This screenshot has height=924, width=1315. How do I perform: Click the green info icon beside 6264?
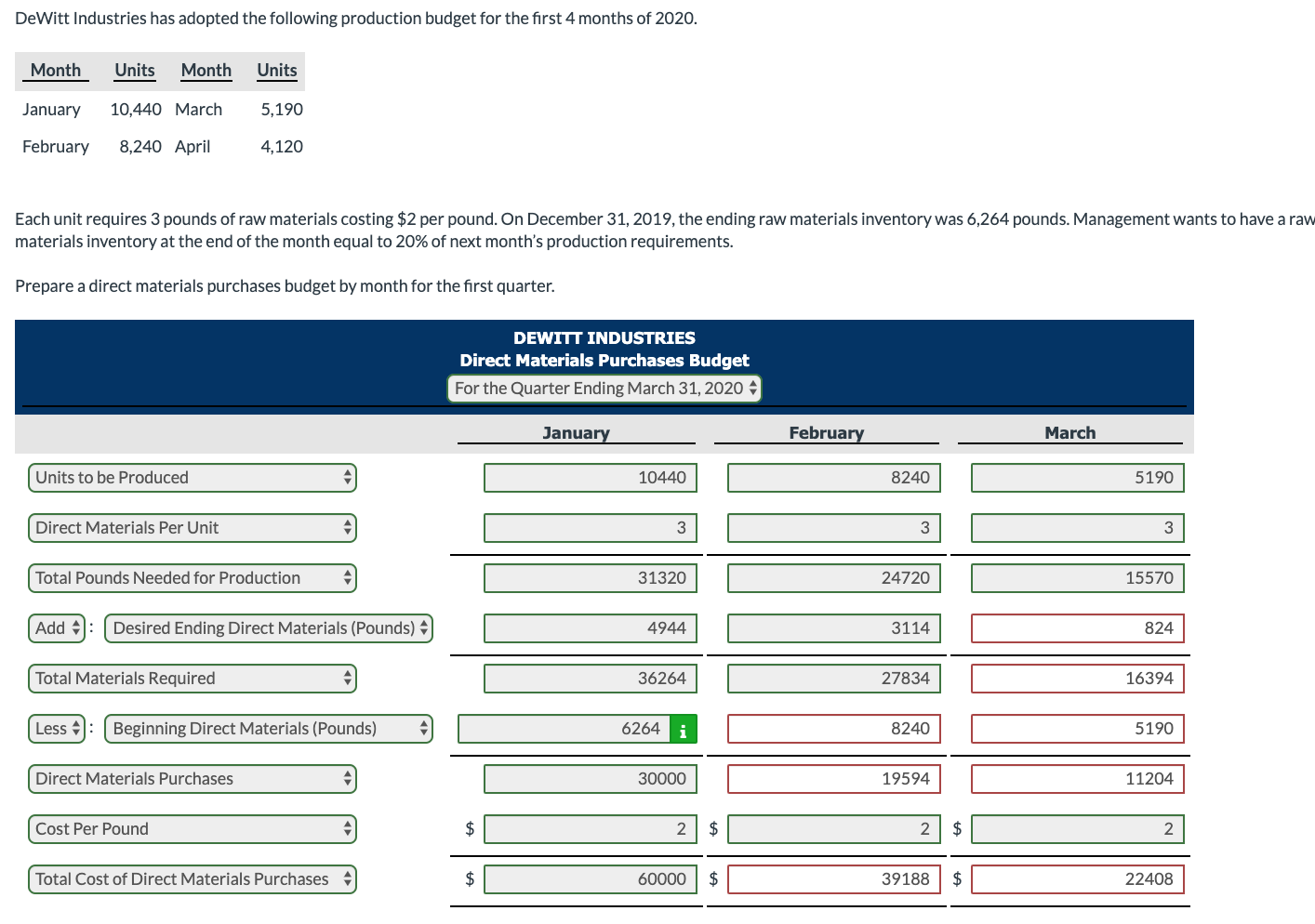click(684, 729)
